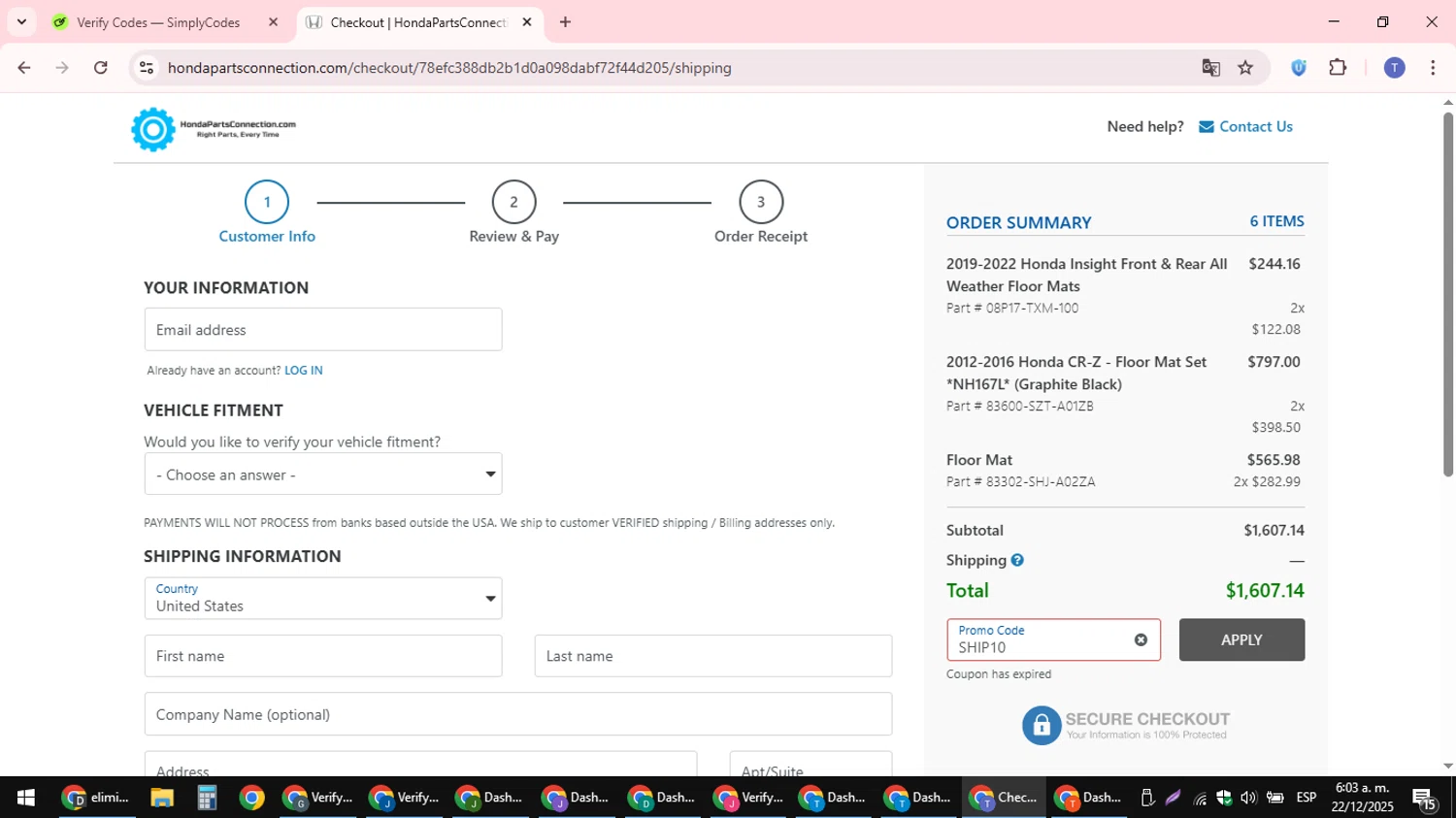
Task: Open the Calculator from the taskbar
Action: pyautogui.click(x=207, y=798)
